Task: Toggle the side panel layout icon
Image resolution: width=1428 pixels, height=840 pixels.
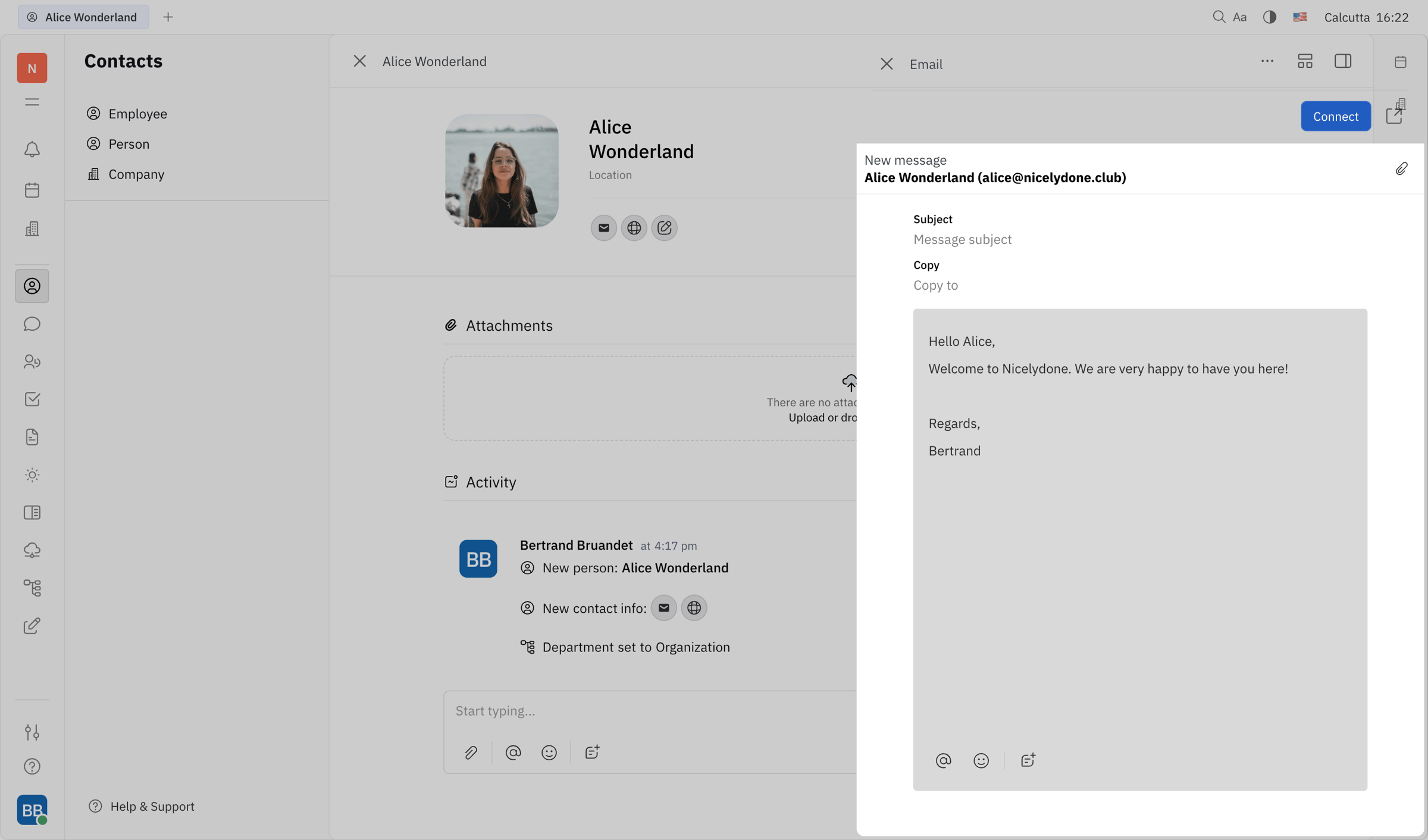Action: tap(1343, 61)
